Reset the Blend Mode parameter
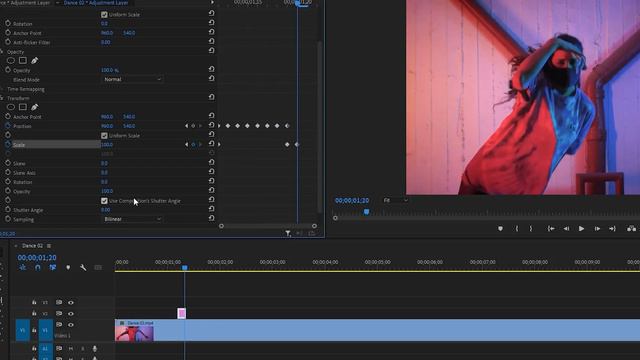Screen dimensions: 640x360 click(x=211, y=78)
